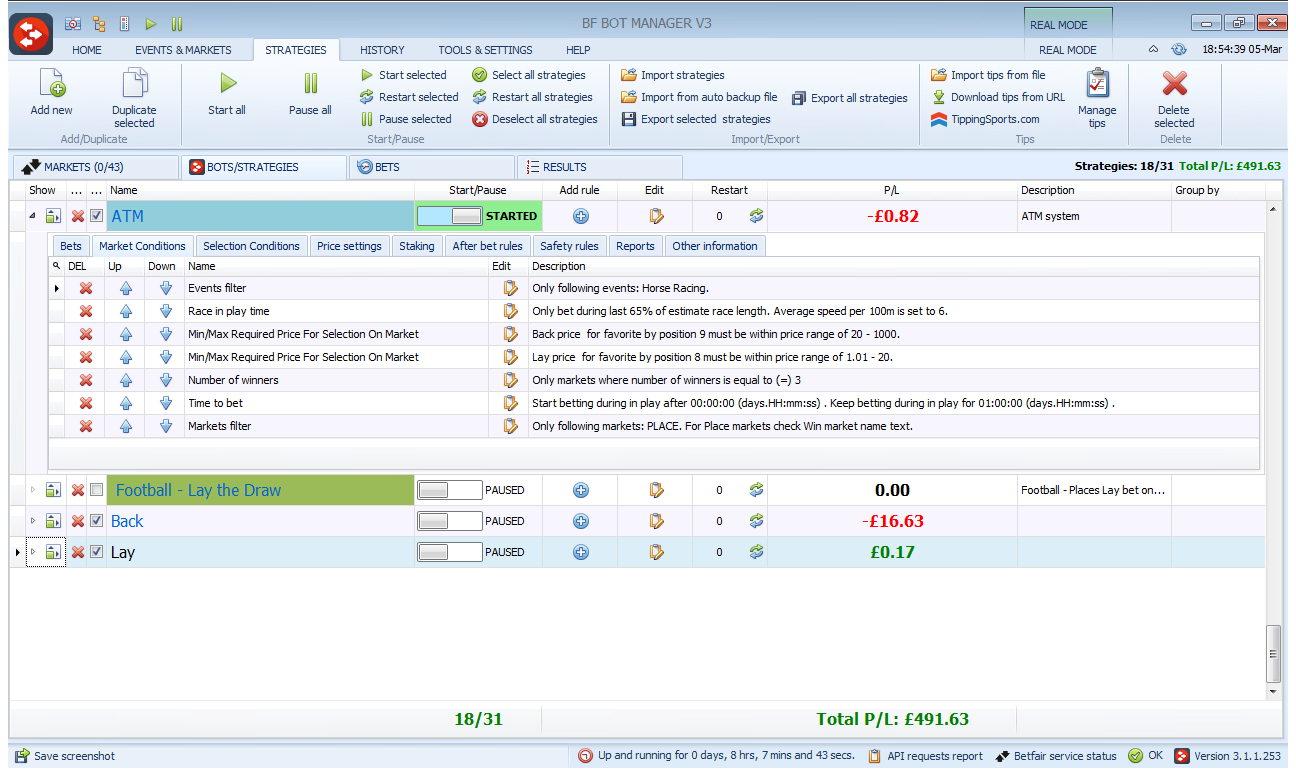This screenshot has width=1296, height=776.
Task: Toggle ATM STARTED switch to pause
Action: tap(449, 216)
